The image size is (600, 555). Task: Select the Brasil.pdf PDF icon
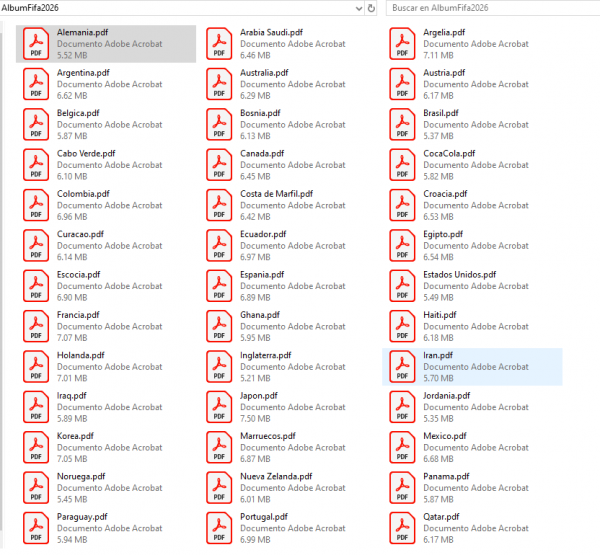(402, 124)
